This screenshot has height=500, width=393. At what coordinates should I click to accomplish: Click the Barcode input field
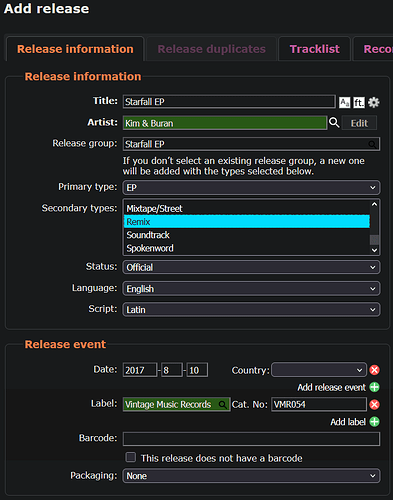click(x=251, y=439)
